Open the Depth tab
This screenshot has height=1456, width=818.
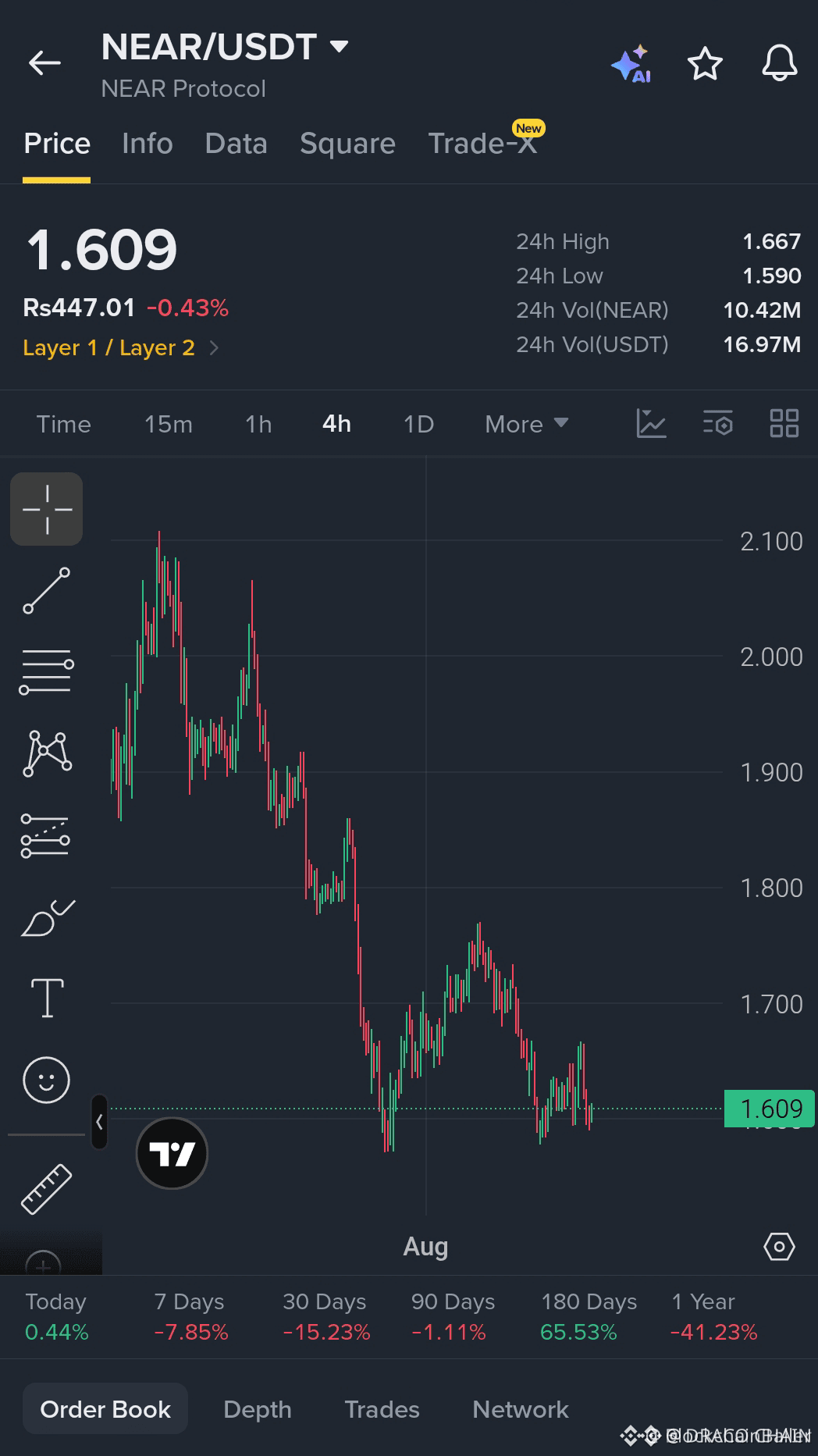pyautogui.click(x=258, y=1409)
